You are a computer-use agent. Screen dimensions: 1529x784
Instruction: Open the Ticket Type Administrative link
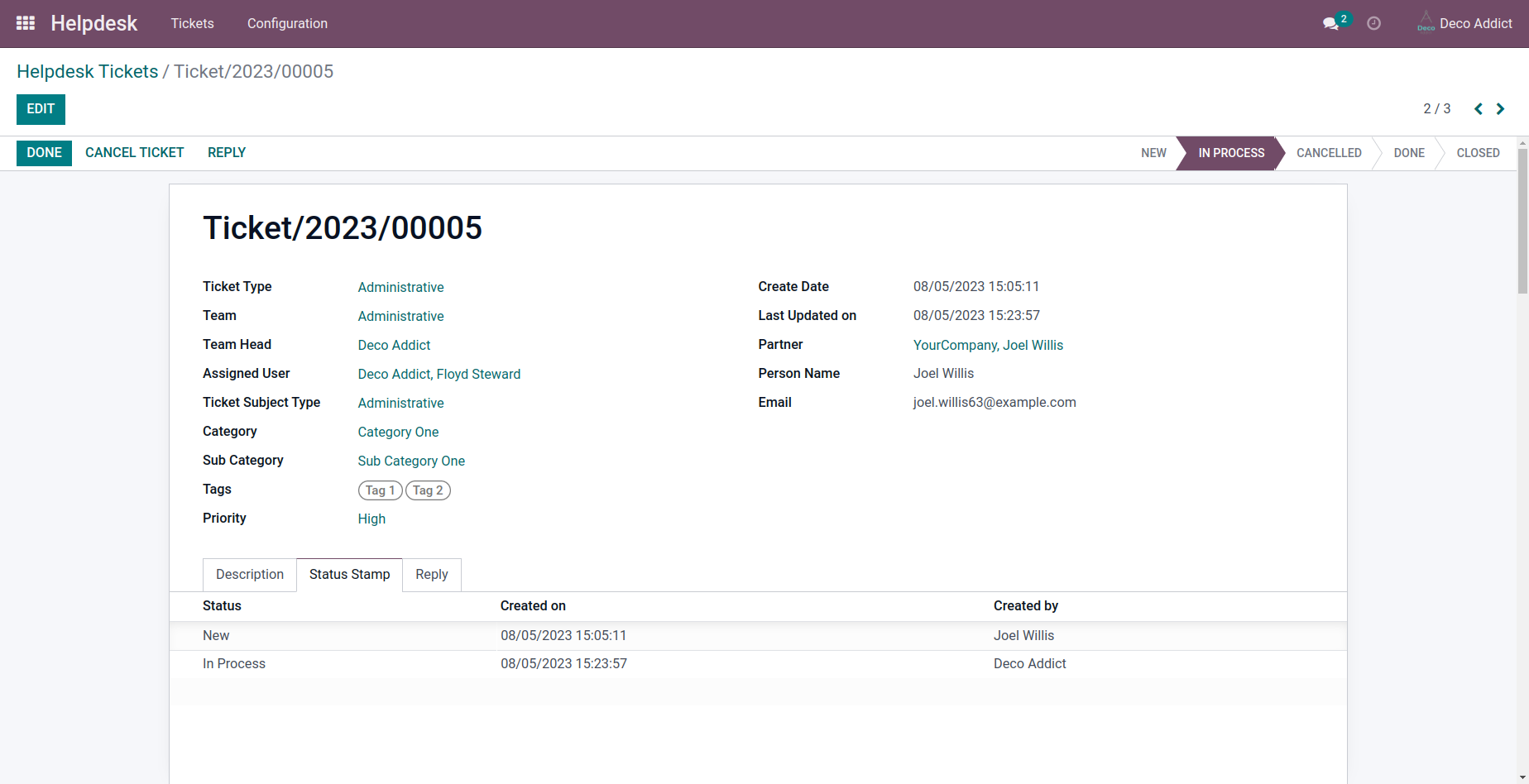400,287
